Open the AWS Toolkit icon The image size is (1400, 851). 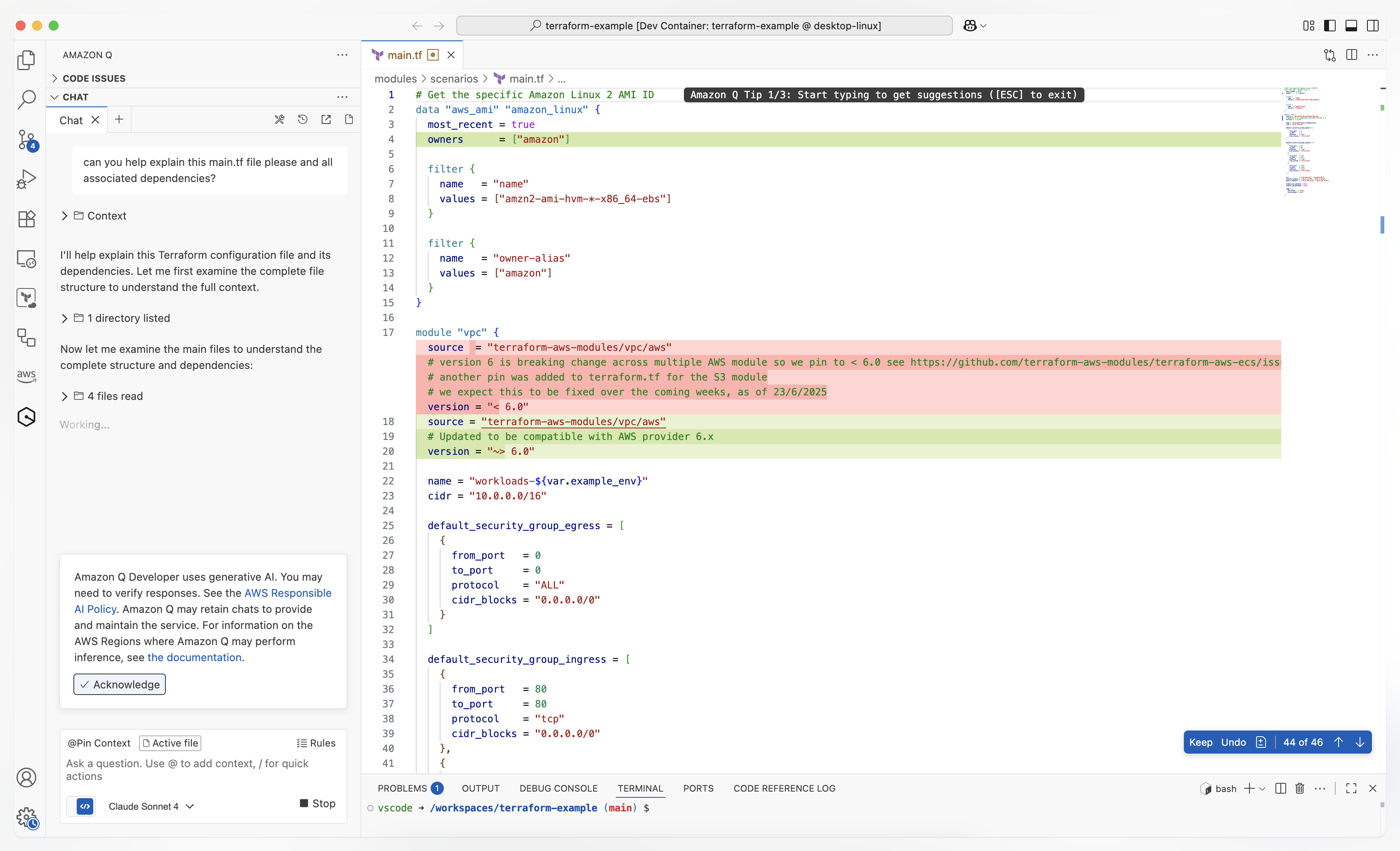26,375
